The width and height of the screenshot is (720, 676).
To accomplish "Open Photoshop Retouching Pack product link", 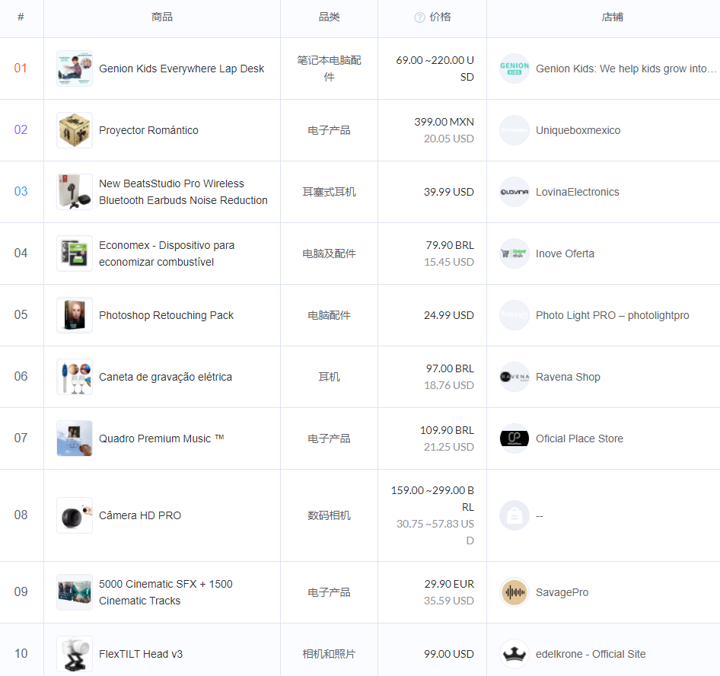I will tap(166, 315).
